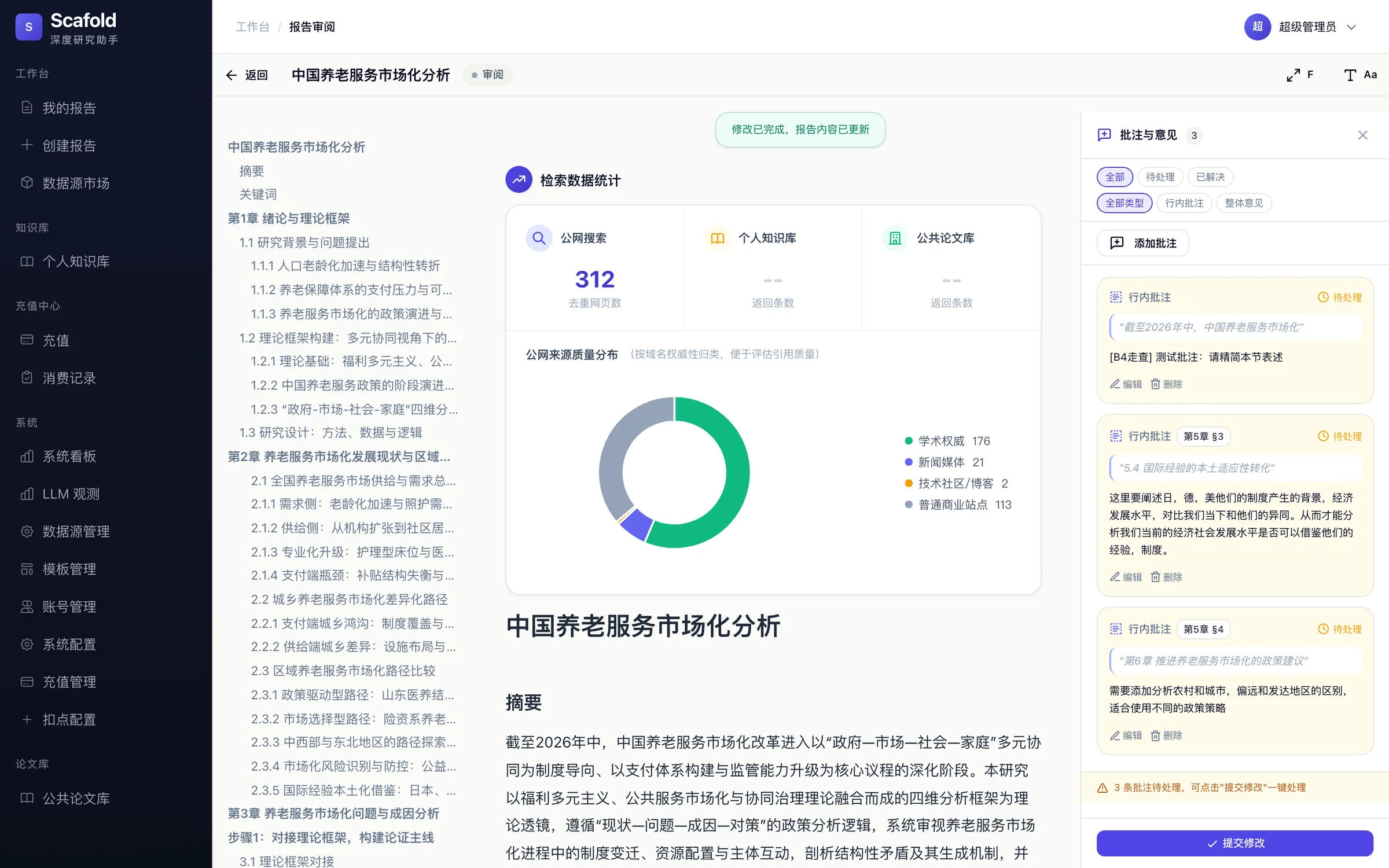1389x868 pixels.
Task: Select the 已解决 status filter
Action: tap(1210, 177)
